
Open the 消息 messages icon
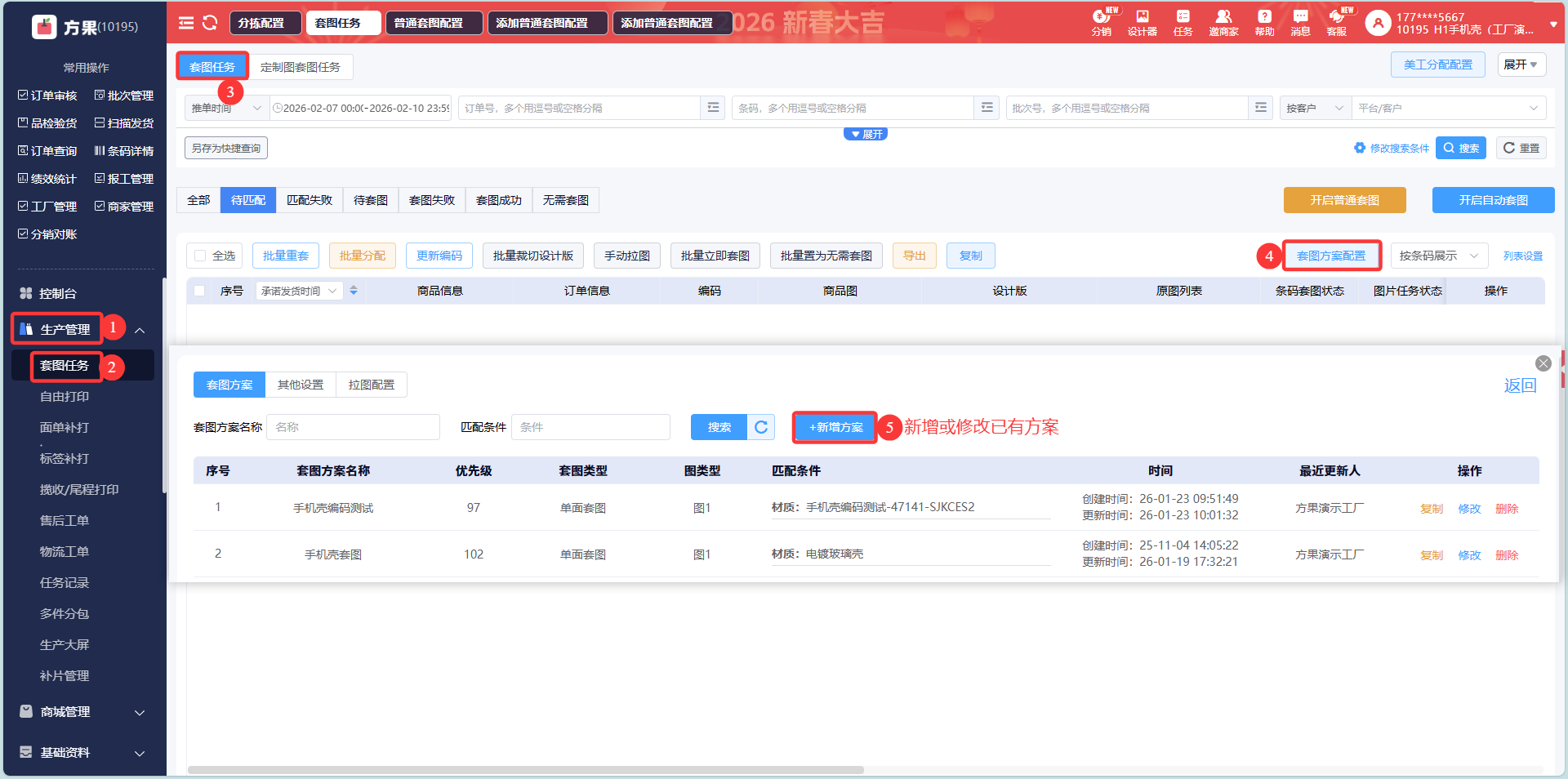tap(1300, 23)
